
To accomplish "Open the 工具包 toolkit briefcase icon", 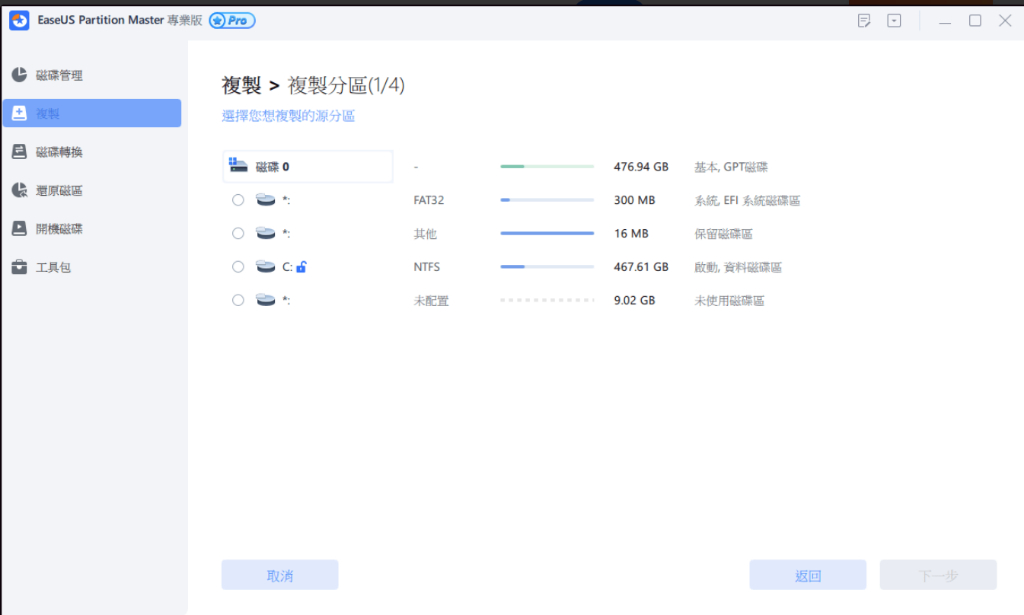I will point(19,267).
